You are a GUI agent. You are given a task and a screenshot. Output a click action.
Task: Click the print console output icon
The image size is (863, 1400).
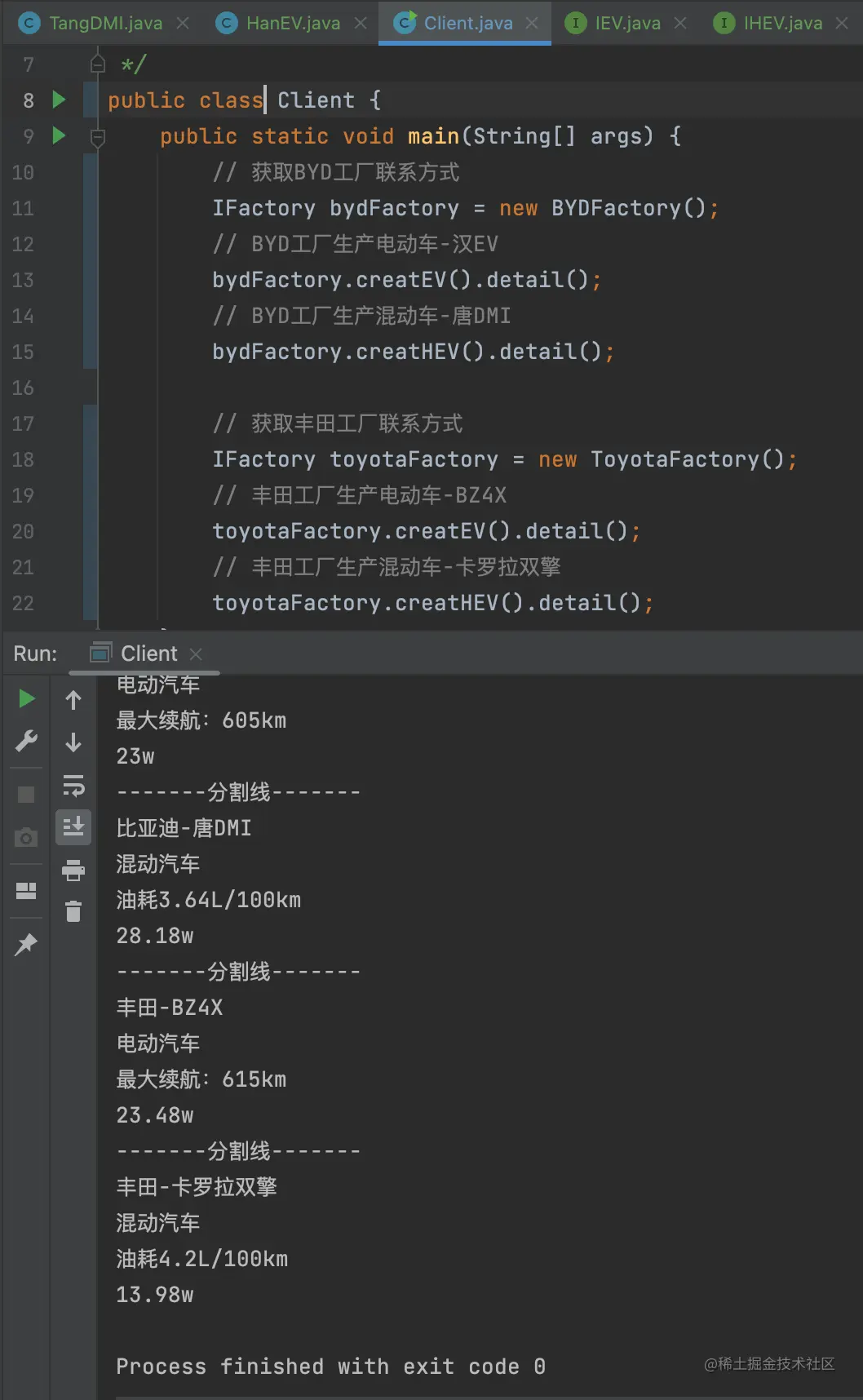point(73,870)
